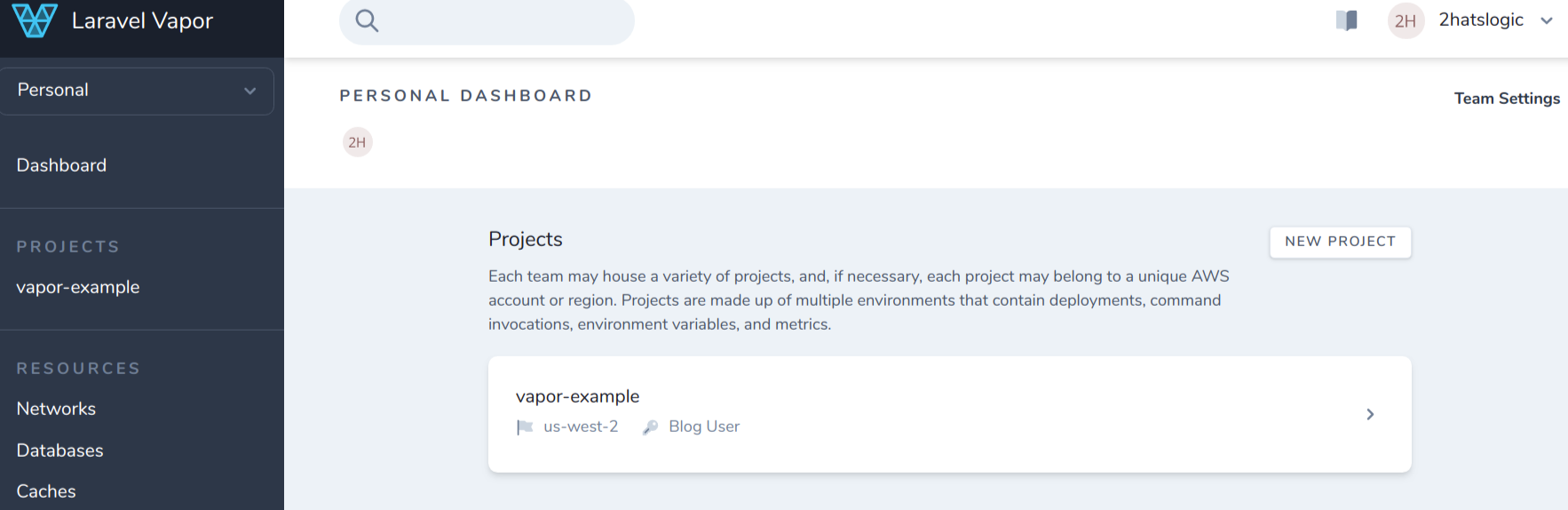Click the 2H team member avatar
The image size is (1568, 510).
point(357,142)
